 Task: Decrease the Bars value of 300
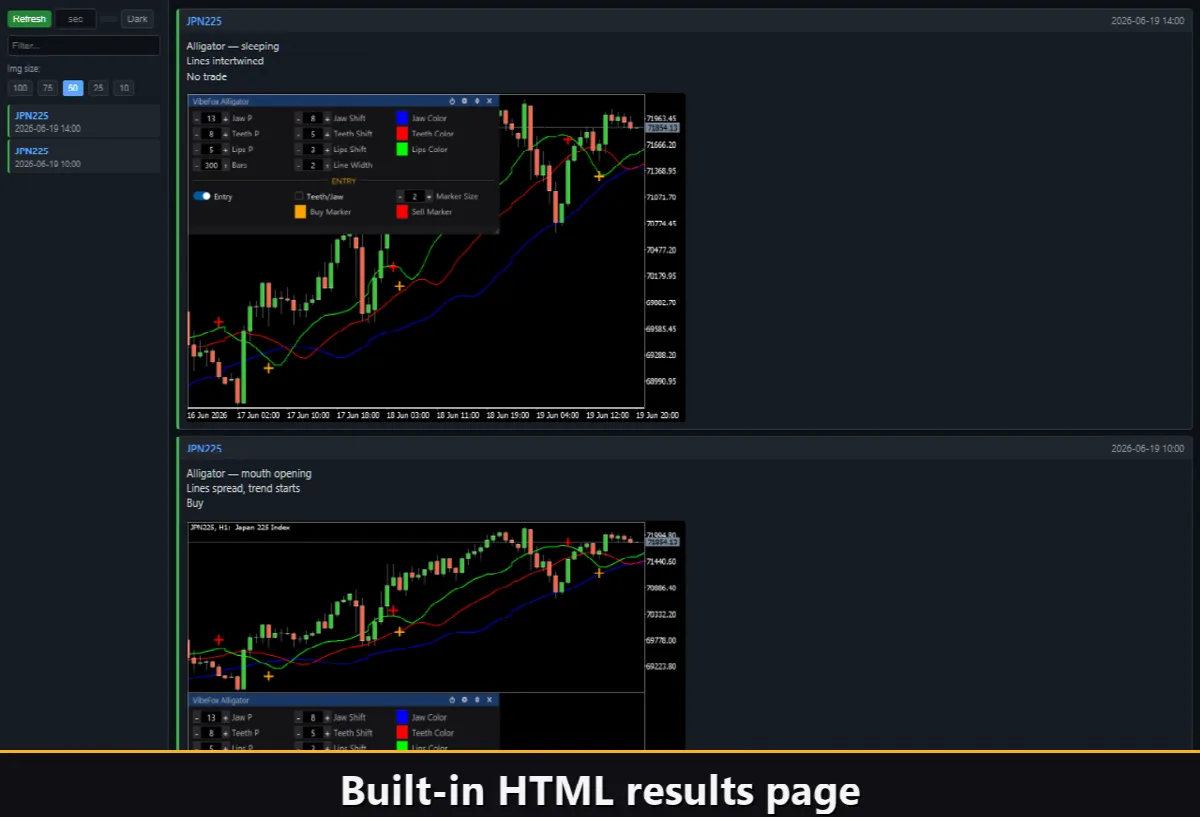tap(196, 165)
